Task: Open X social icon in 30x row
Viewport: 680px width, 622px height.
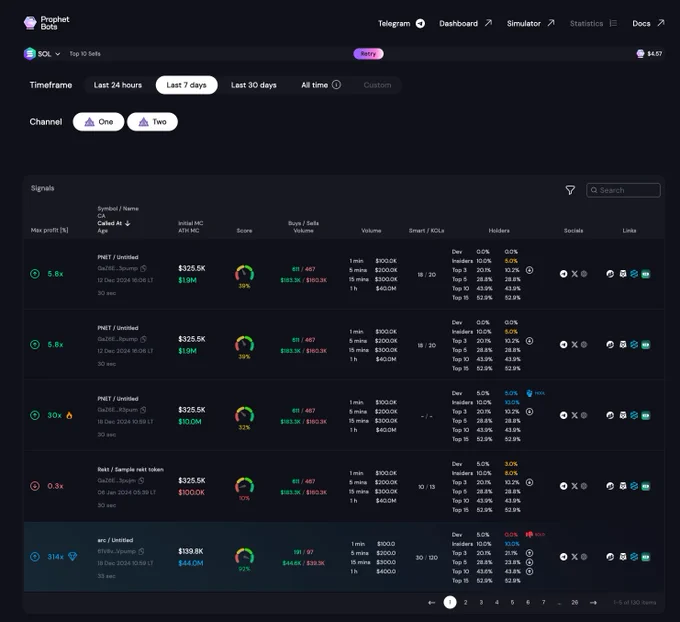Action: tap(574, 415)
